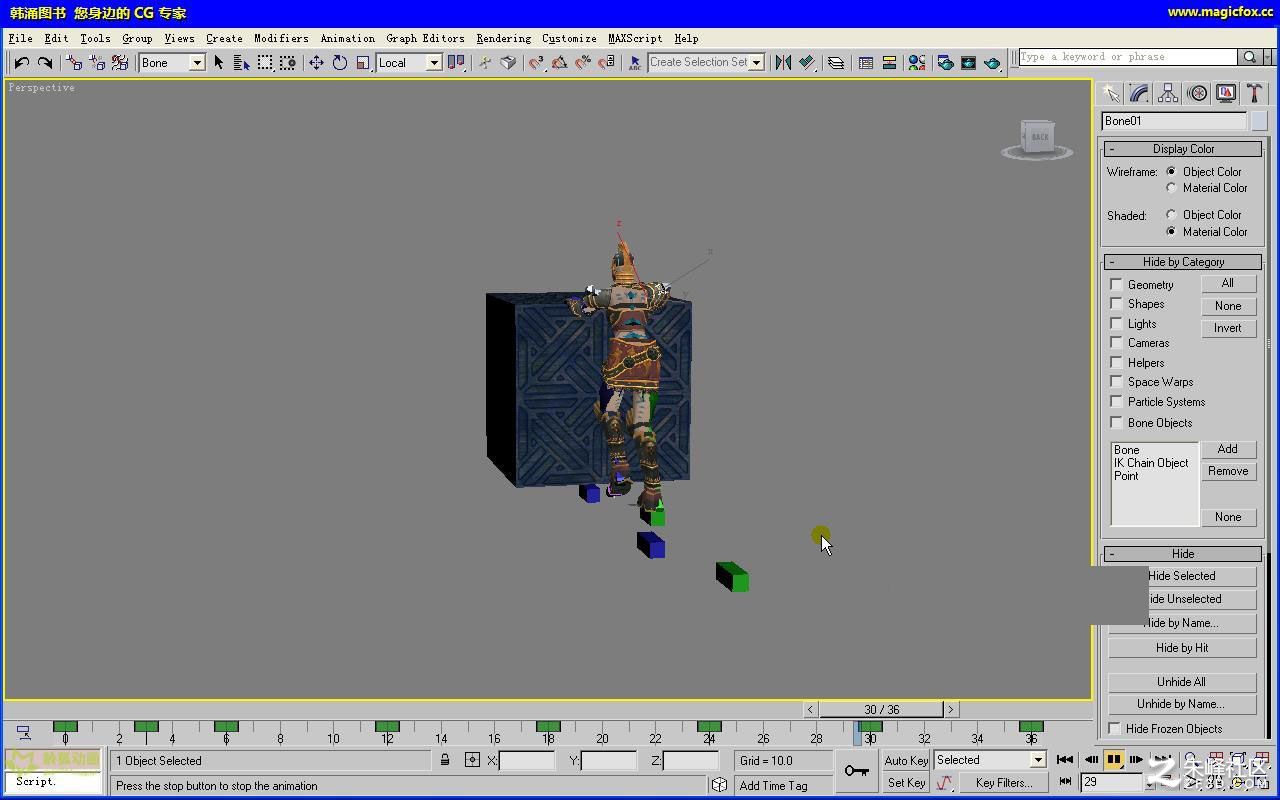This screenshot has width=1280, height=800.
Task: Open the File menu
Action: tap(20, 38)
